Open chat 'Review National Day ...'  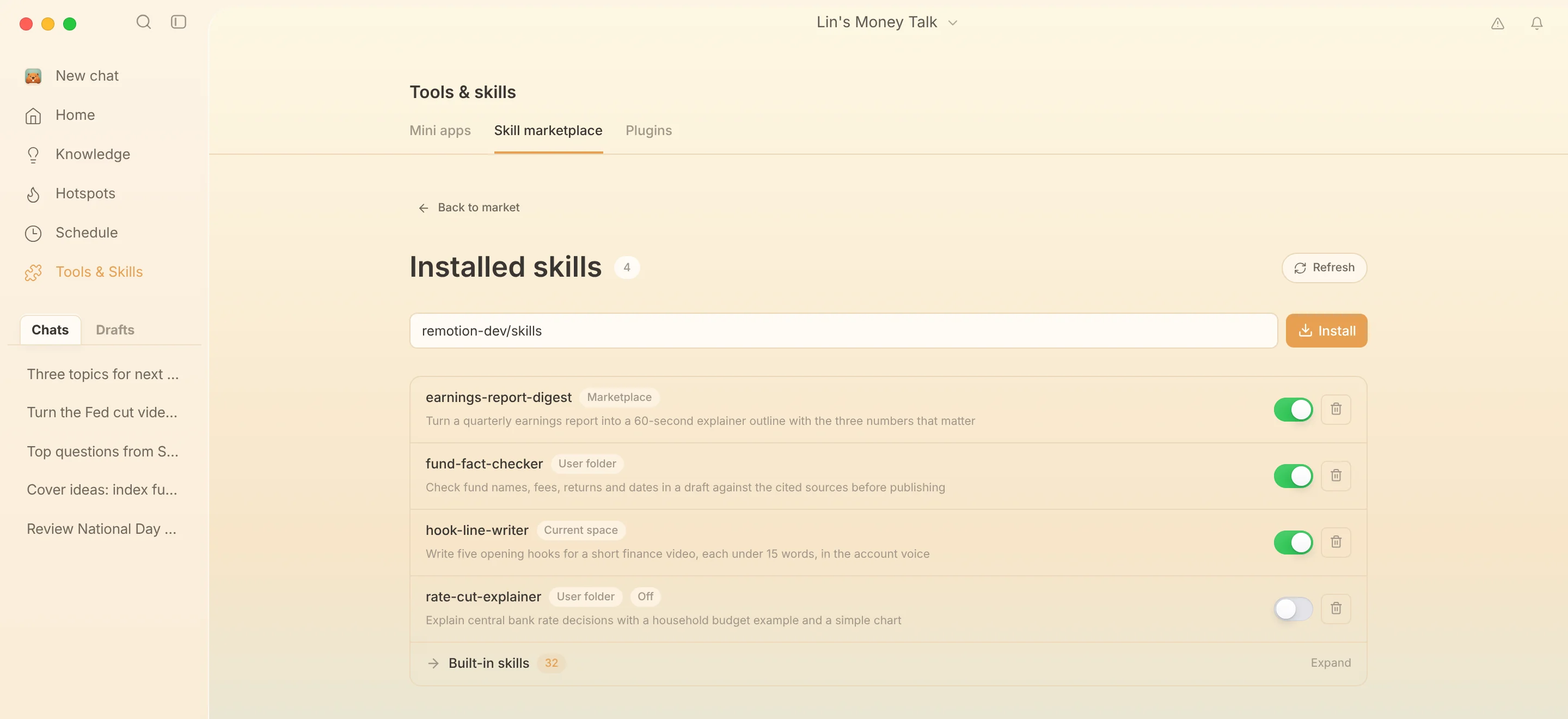pos(102,528)
